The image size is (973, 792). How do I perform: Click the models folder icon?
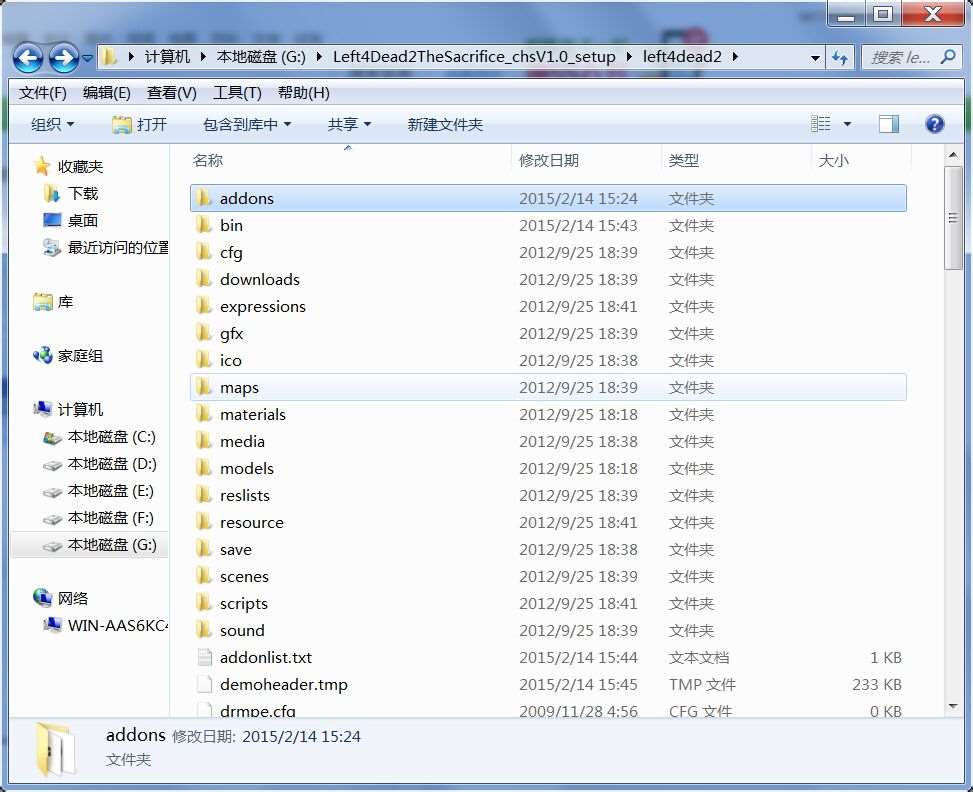point(204,468)
